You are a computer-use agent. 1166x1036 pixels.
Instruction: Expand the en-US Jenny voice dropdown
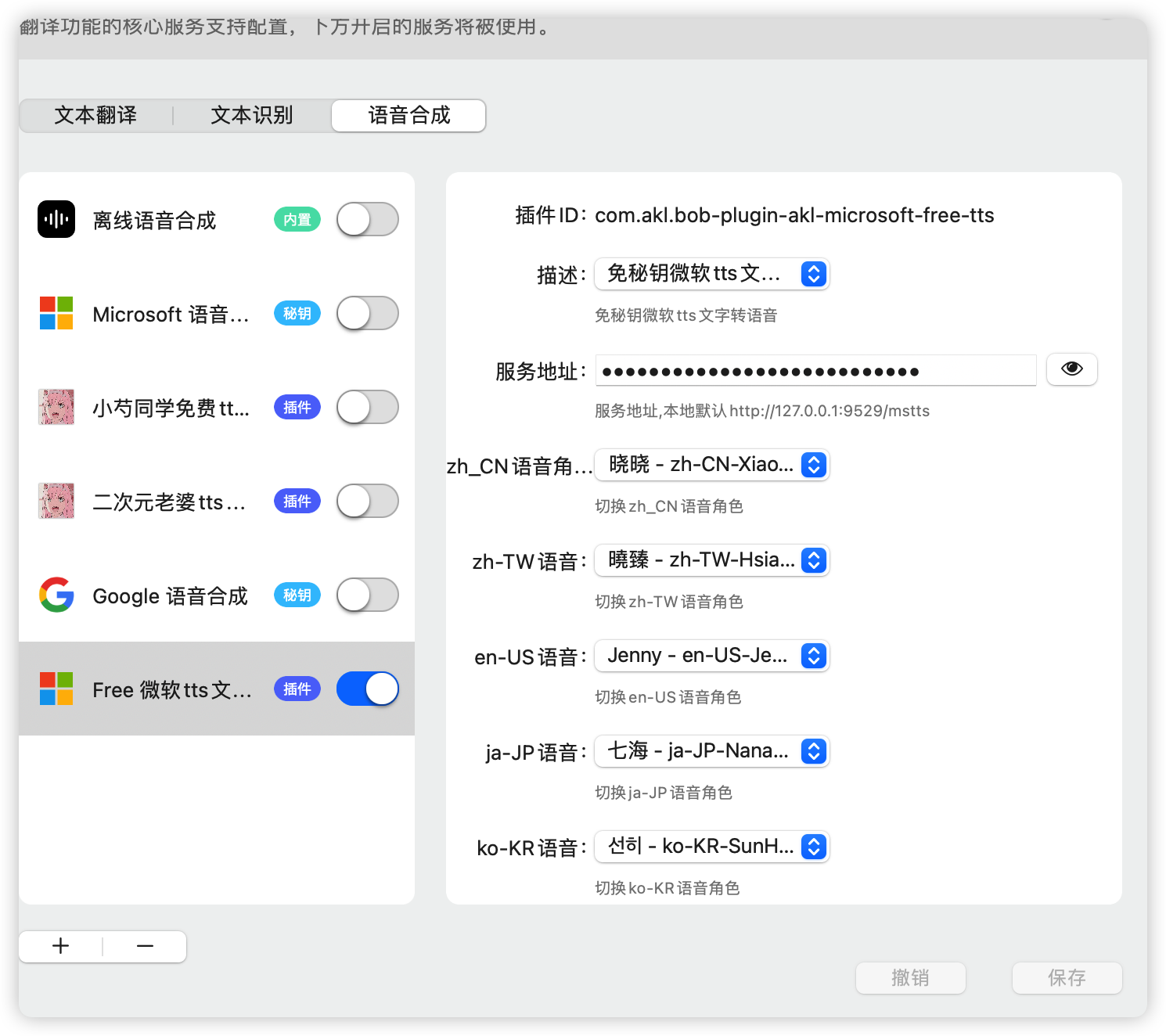pos(711,656)
